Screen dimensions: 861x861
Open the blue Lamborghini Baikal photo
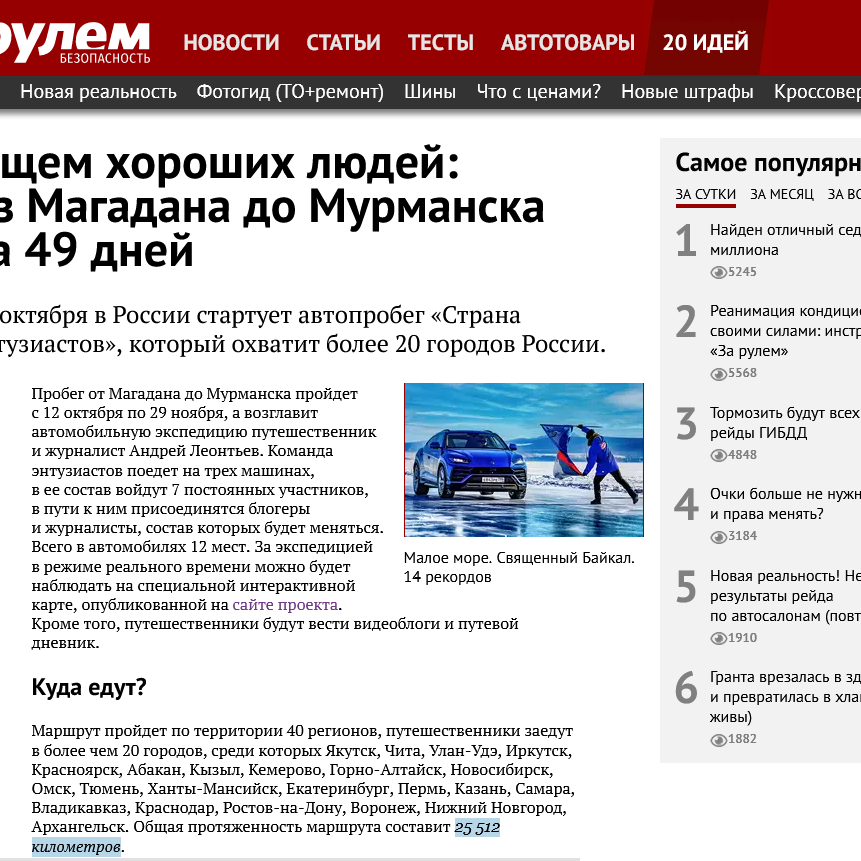[x=523, y=460]
